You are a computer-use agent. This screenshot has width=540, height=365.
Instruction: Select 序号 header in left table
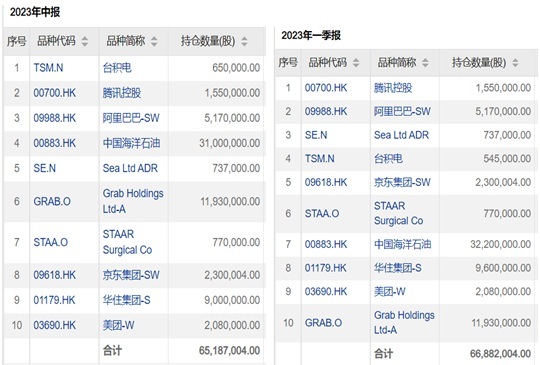[x=17, y=41]
